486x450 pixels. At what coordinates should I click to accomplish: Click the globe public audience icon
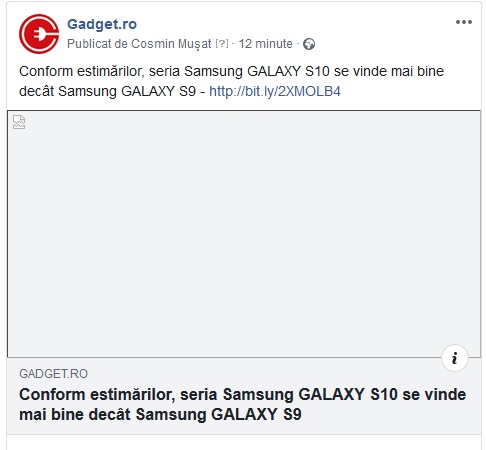click(309, 44)
